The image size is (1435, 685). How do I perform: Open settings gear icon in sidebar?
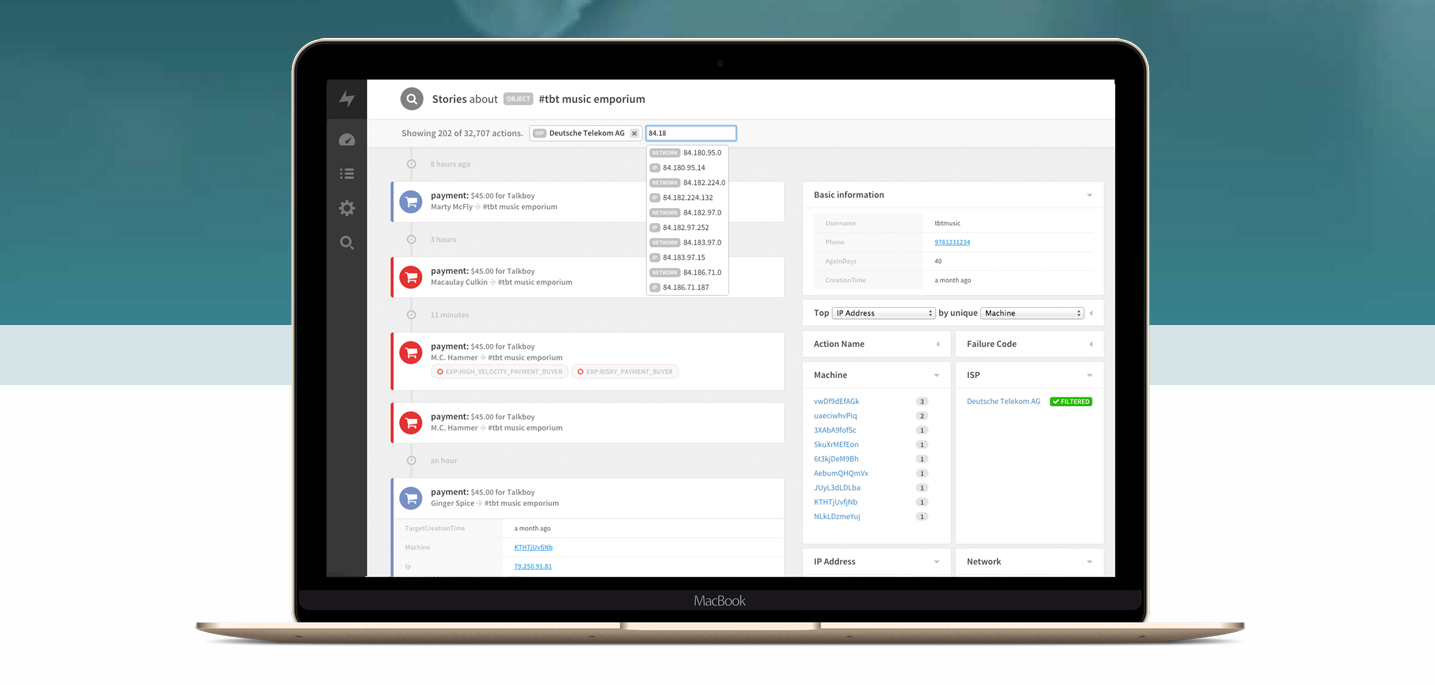[347, 208]
